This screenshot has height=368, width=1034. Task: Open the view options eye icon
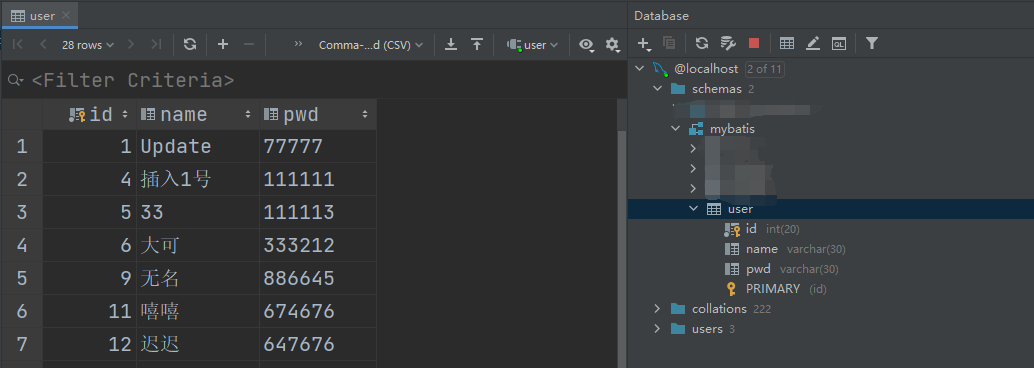point(586,45)
